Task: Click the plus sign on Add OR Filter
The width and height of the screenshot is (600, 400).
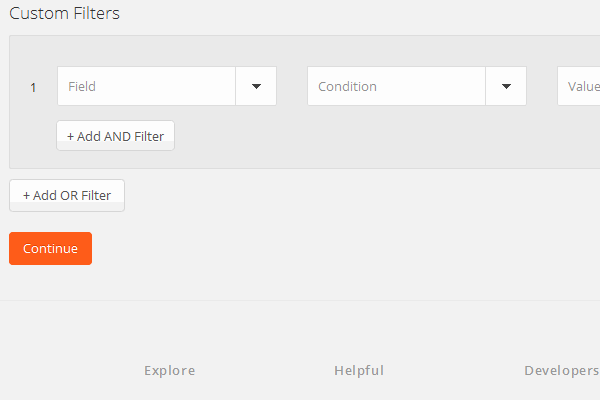Action: click(27, 196)
